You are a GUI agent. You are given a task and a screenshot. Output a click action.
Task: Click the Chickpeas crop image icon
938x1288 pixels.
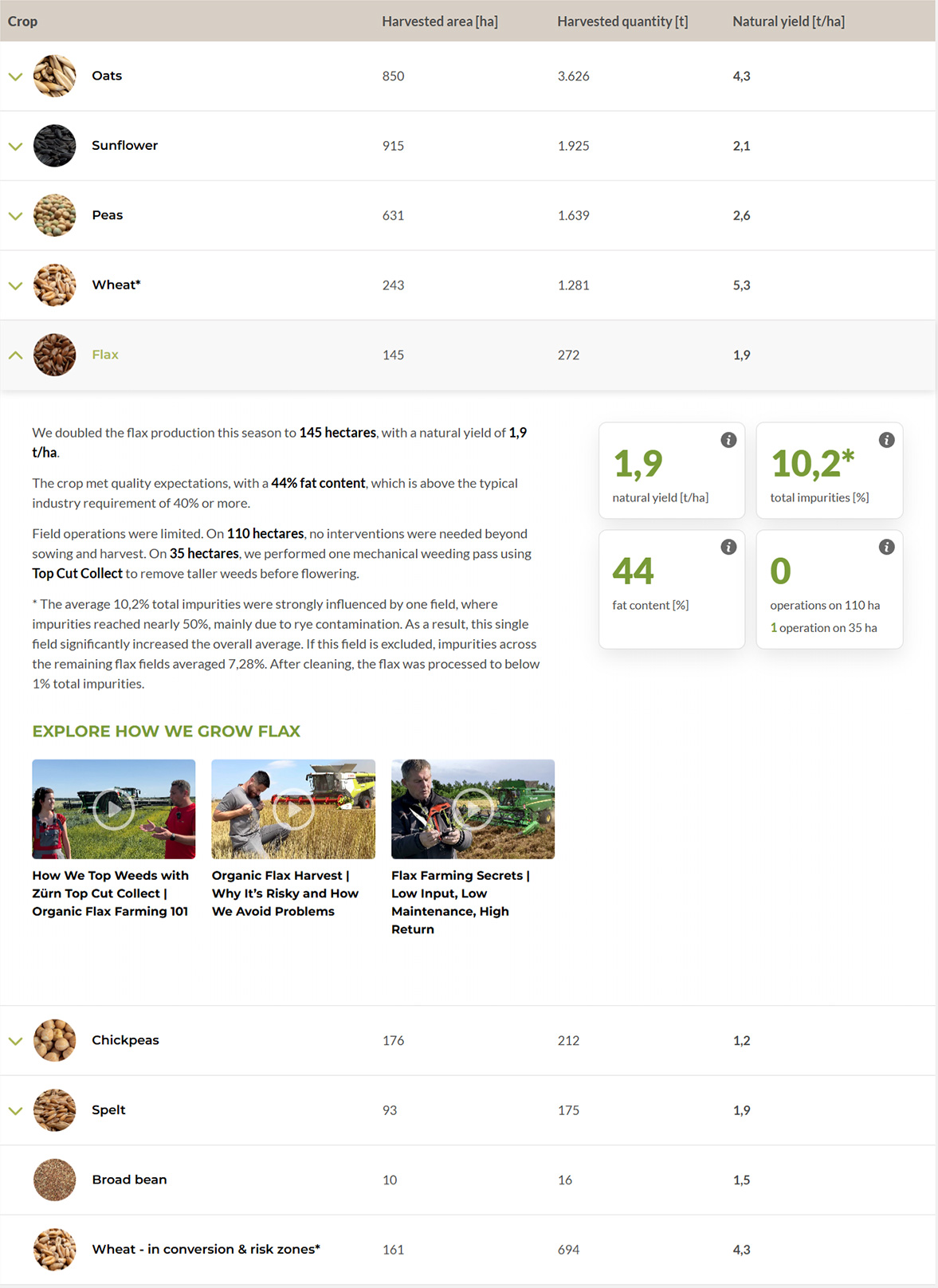(x=54, y=1040)
